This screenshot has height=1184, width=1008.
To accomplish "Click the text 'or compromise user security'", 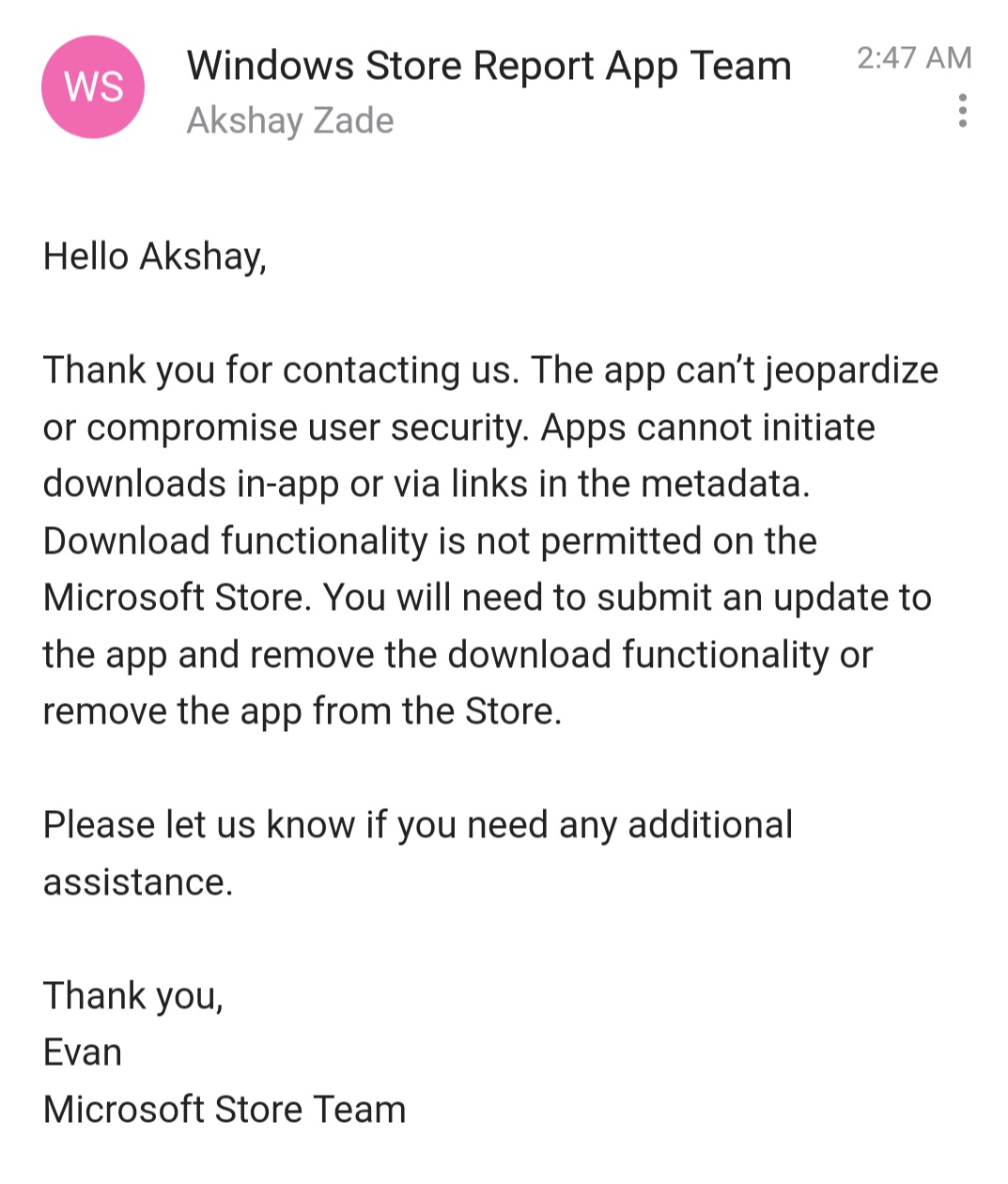I will pyautogui.click(x=287, y=428).
